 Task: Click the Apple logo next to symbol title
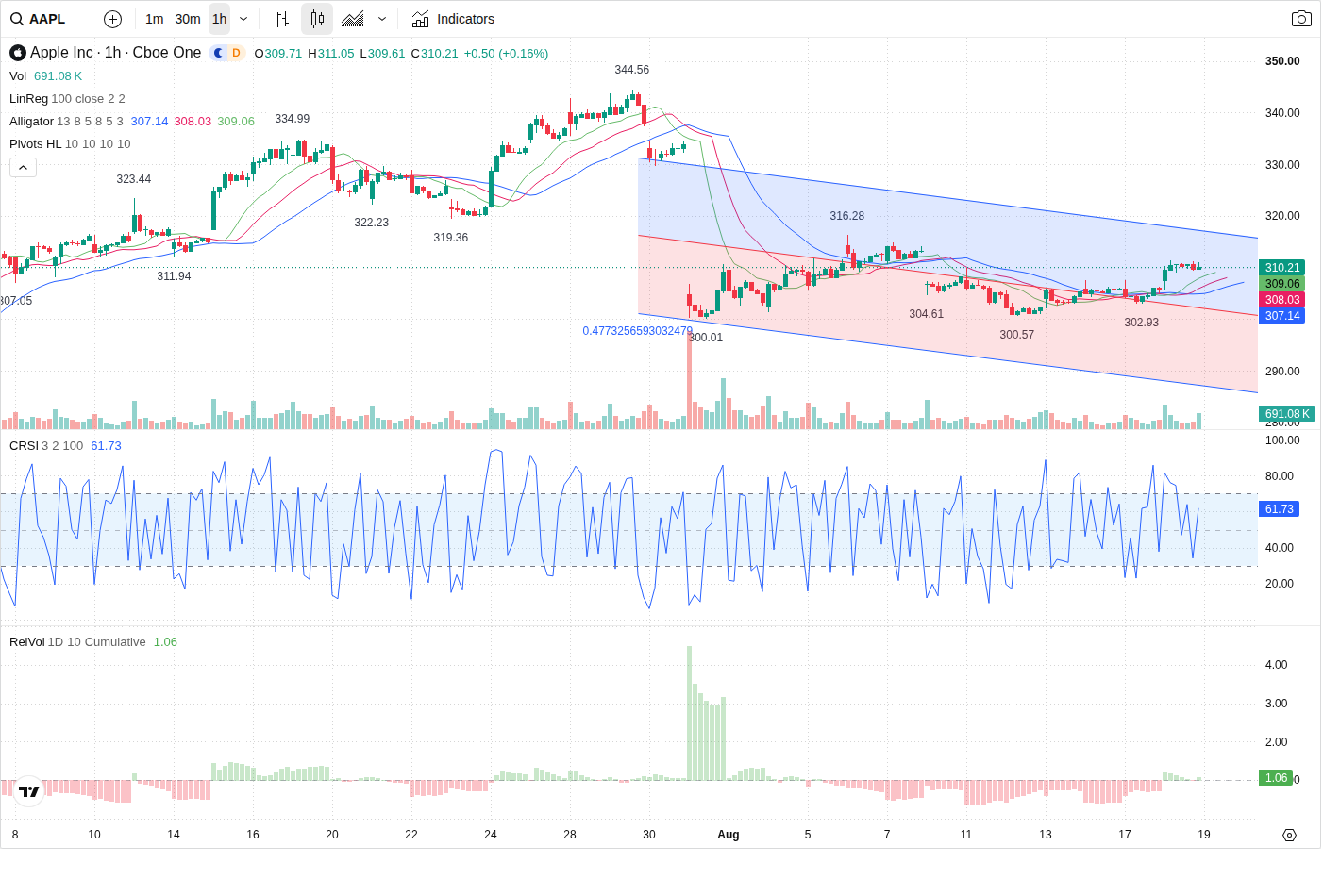click(17, 53)
